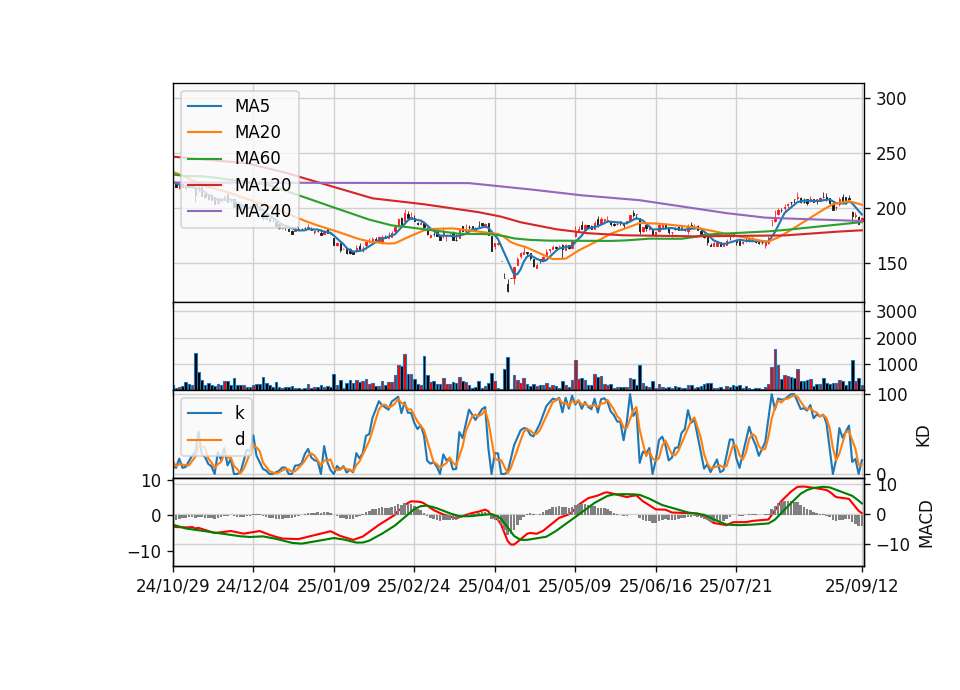The height and width of the screenshot is (690, 960).
Task: Click the MA120 legend label
Action: pyautogui.click(x=263, y=184)
